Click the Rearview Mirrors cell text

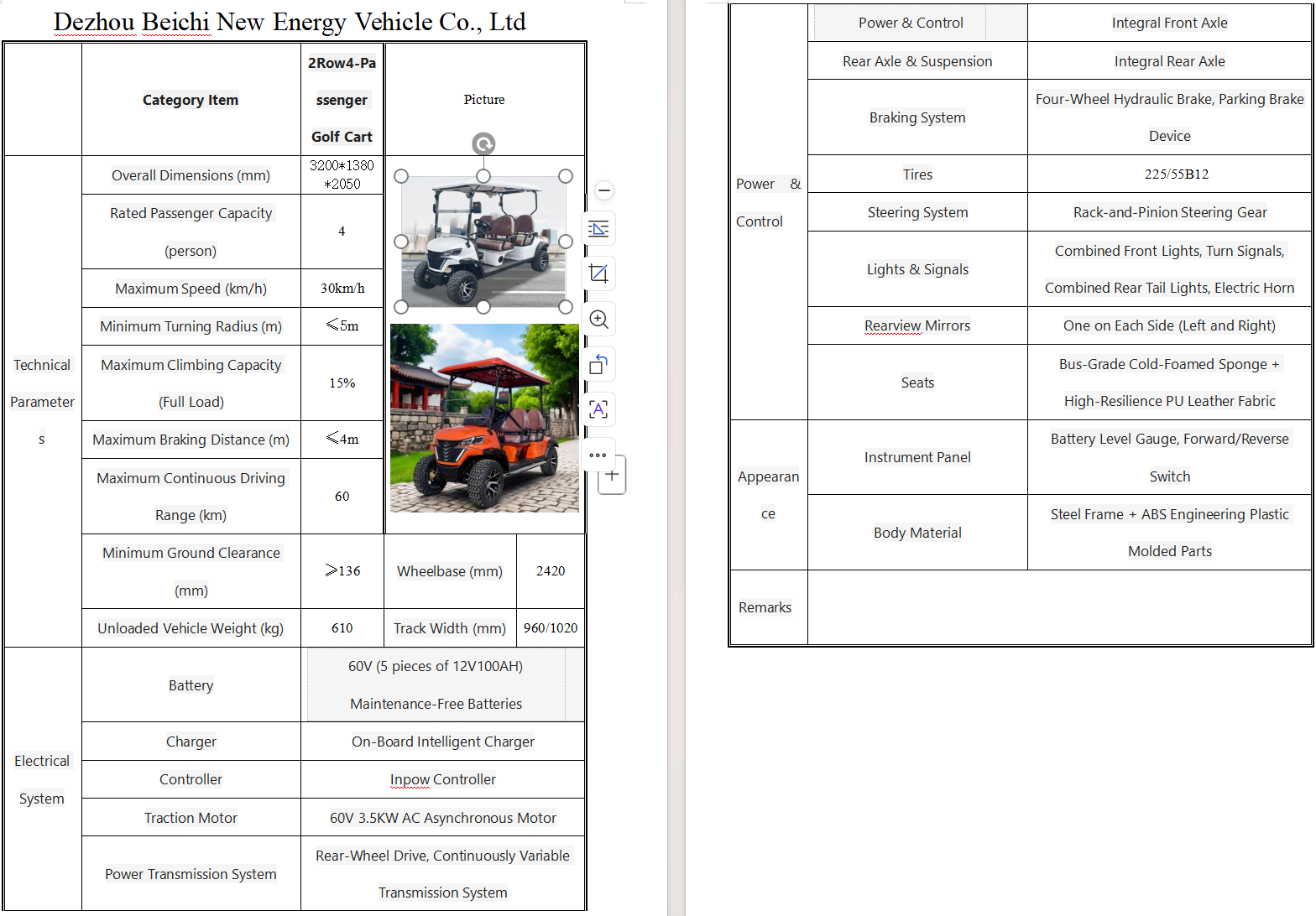click(x=917, y=325)
